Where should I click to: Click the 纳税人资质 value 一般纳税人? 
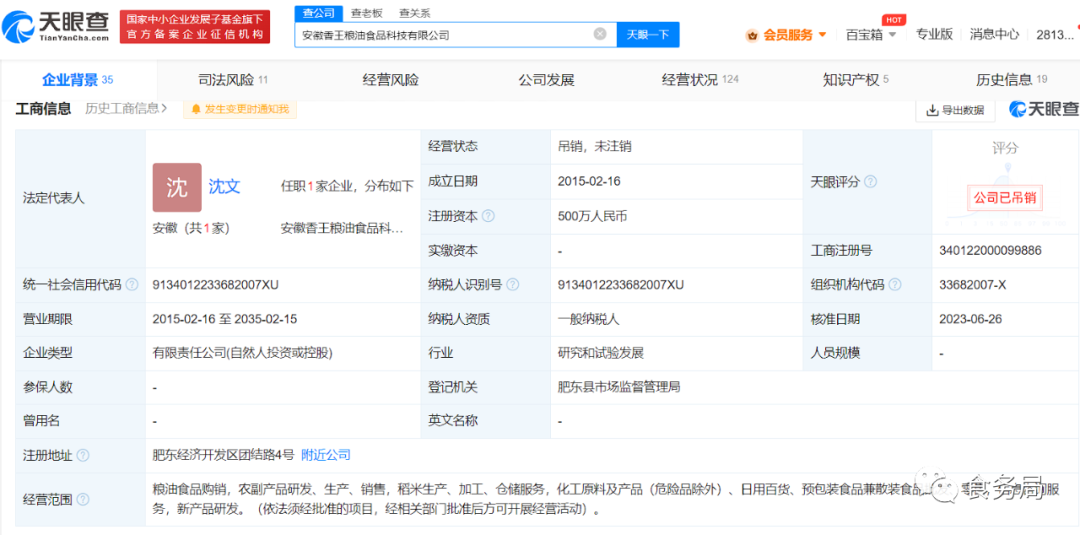tap(589, 319)
